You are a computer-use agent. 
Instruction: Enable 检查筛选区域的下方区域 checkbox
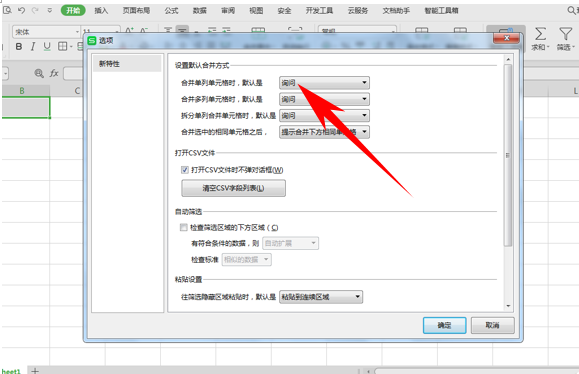pyautogui.click(x=184, y=227)
